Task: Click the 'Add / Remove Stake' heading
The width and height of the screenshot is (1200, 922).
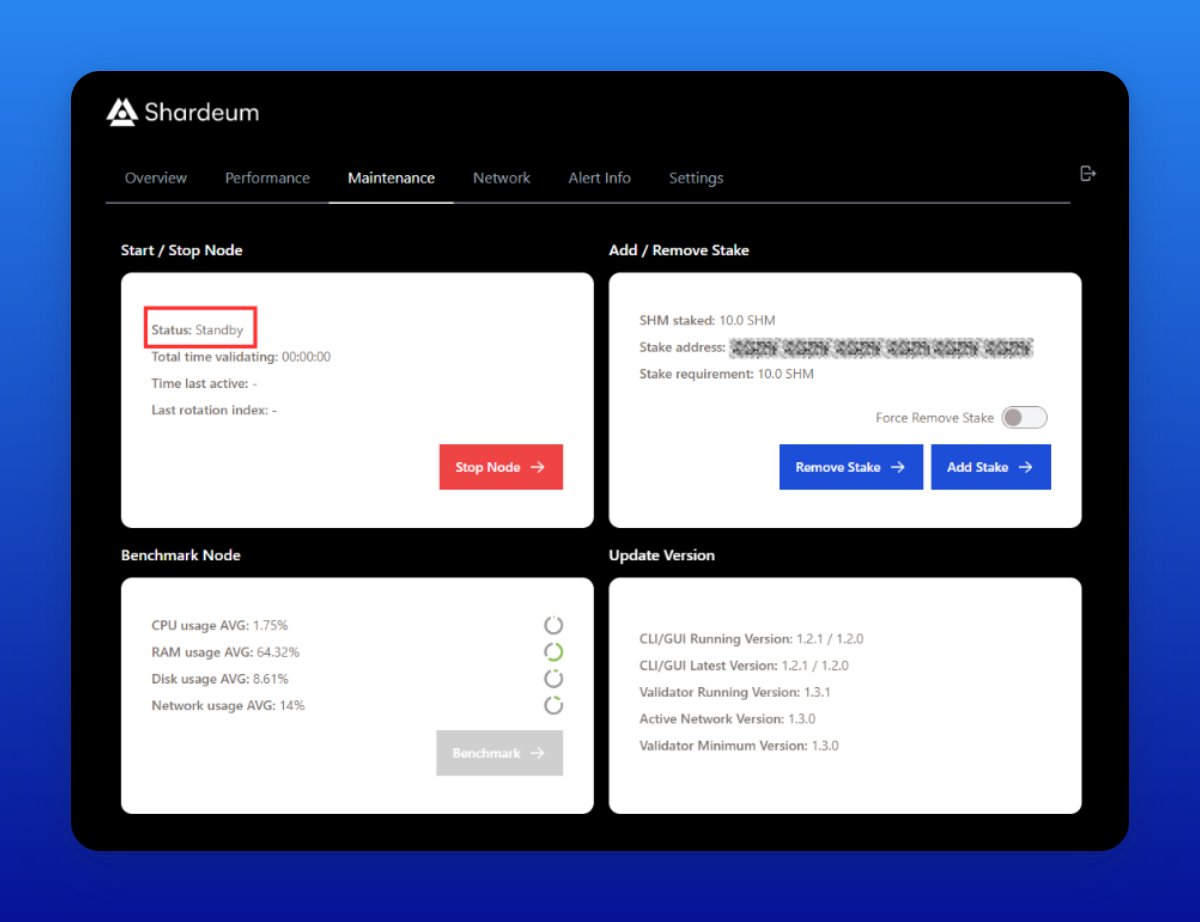Action: [679, 250]
